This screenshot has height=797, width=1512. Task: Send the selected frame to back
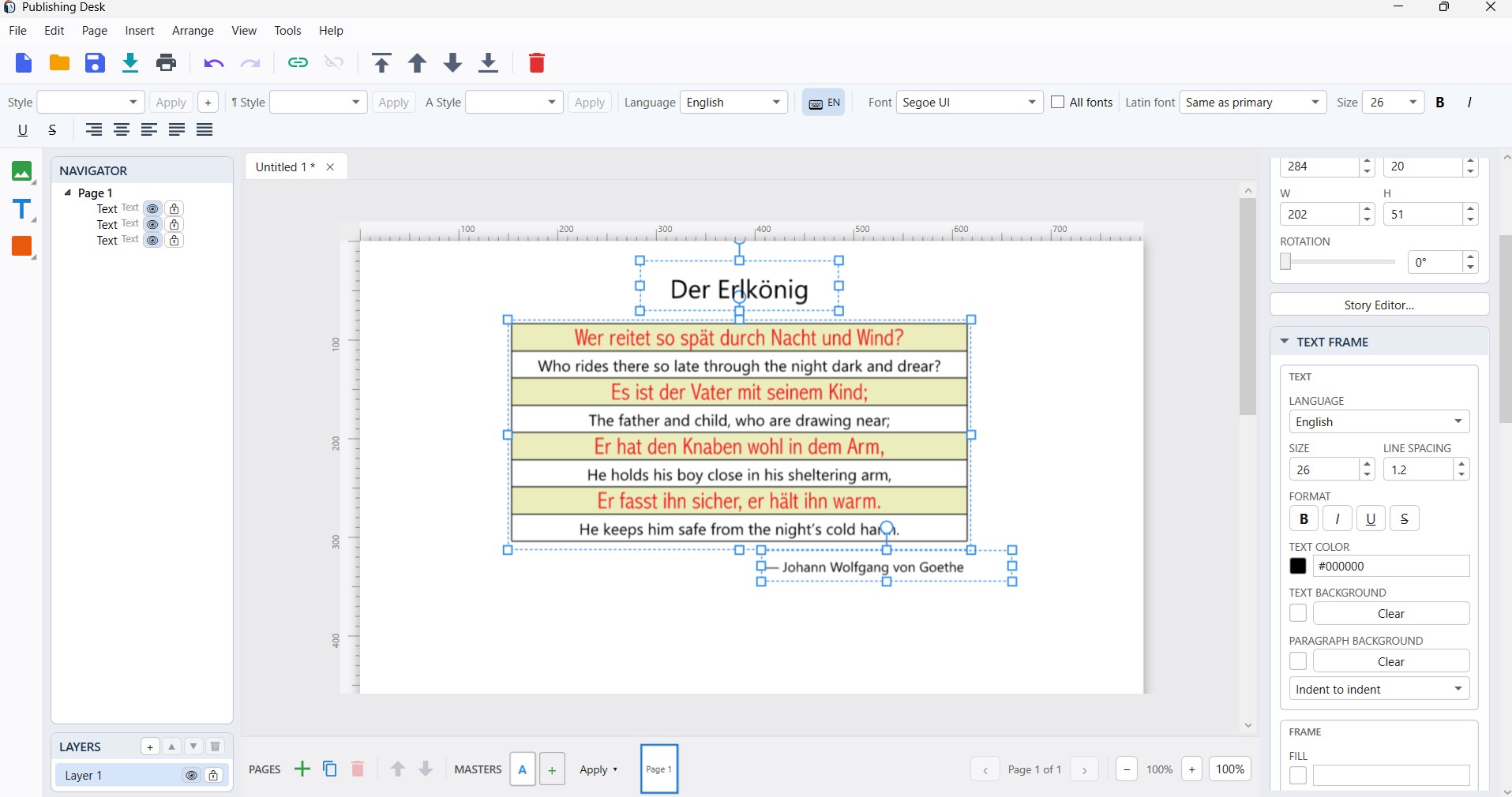489,63
